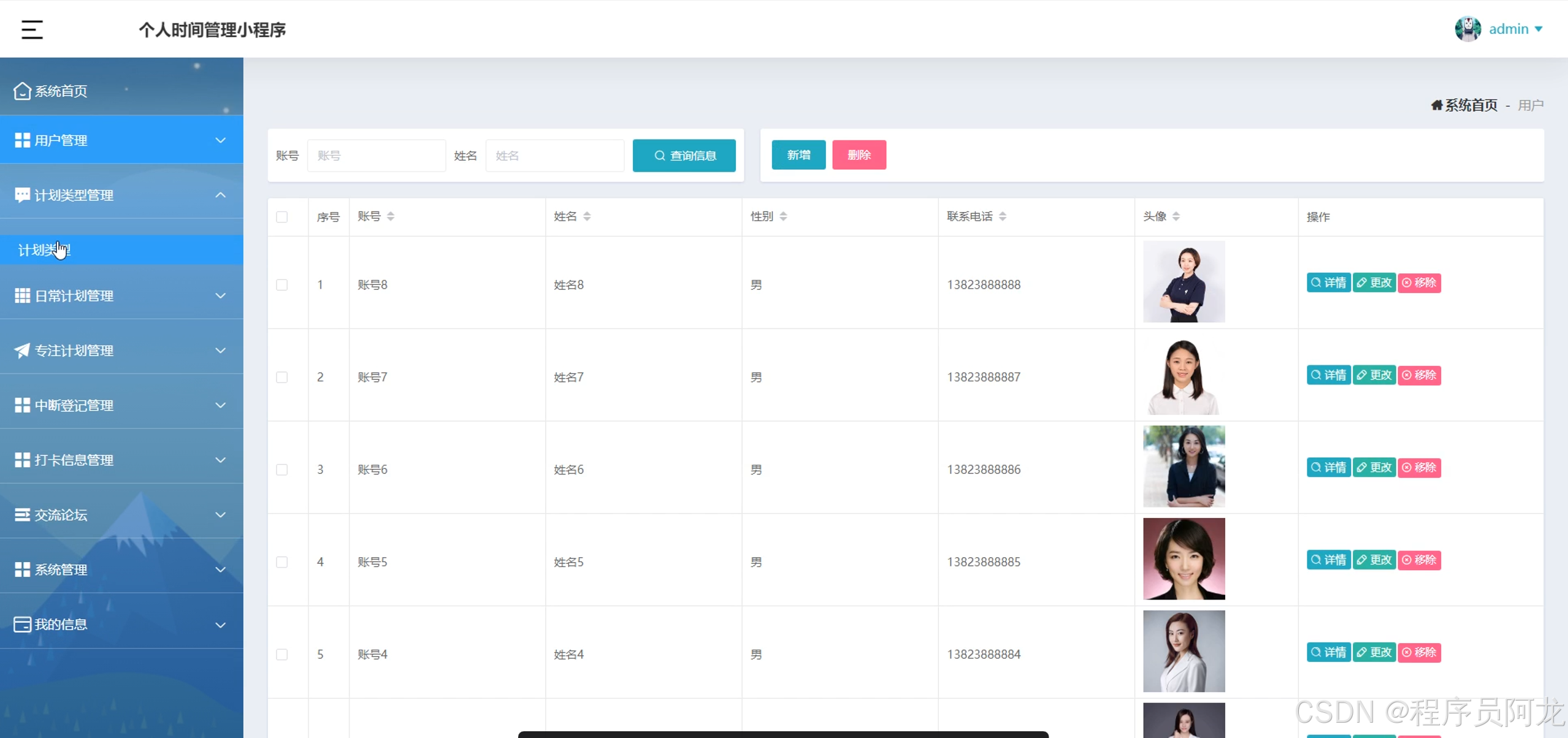
Task: Click the pink 删除 delete button
Action: 859,155
